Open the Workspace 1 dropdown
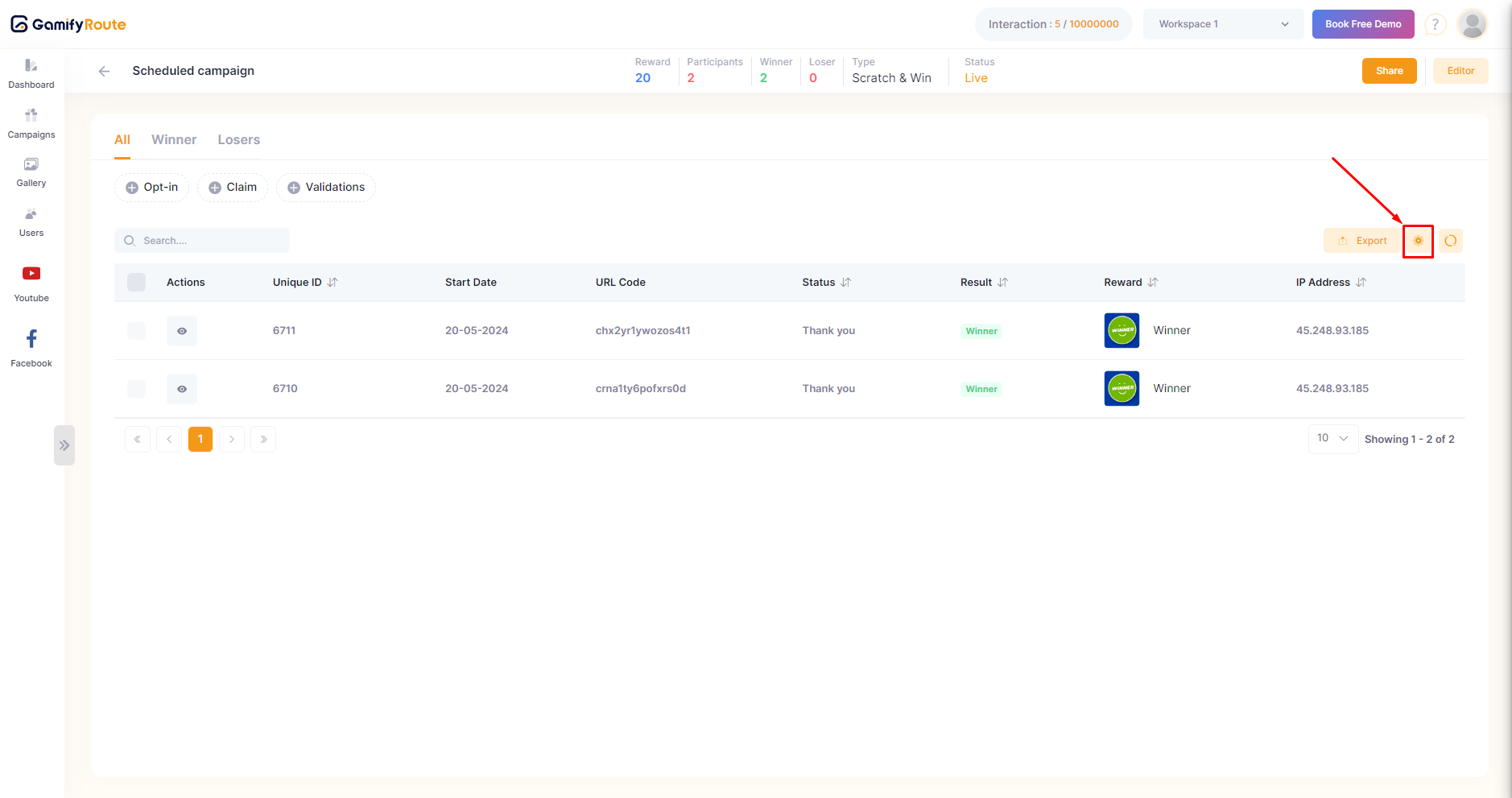This screenshot has width=1512, height=798. [1223, 24]
